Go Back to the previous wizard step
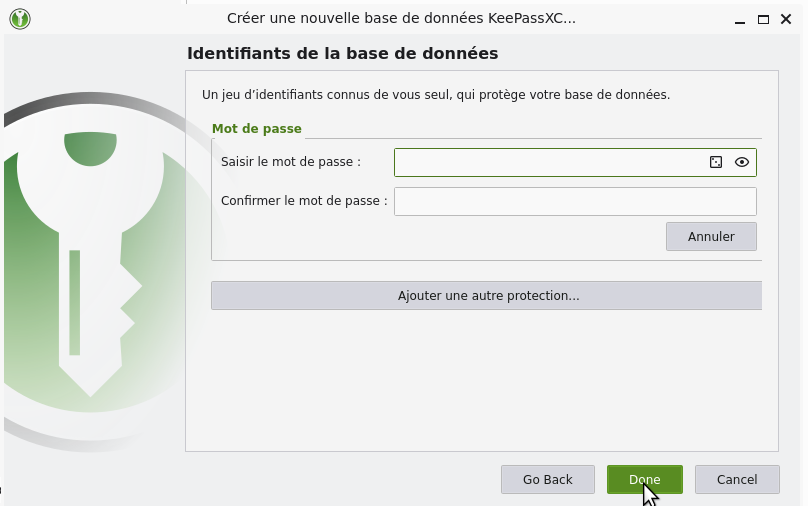 click(547, 480)
